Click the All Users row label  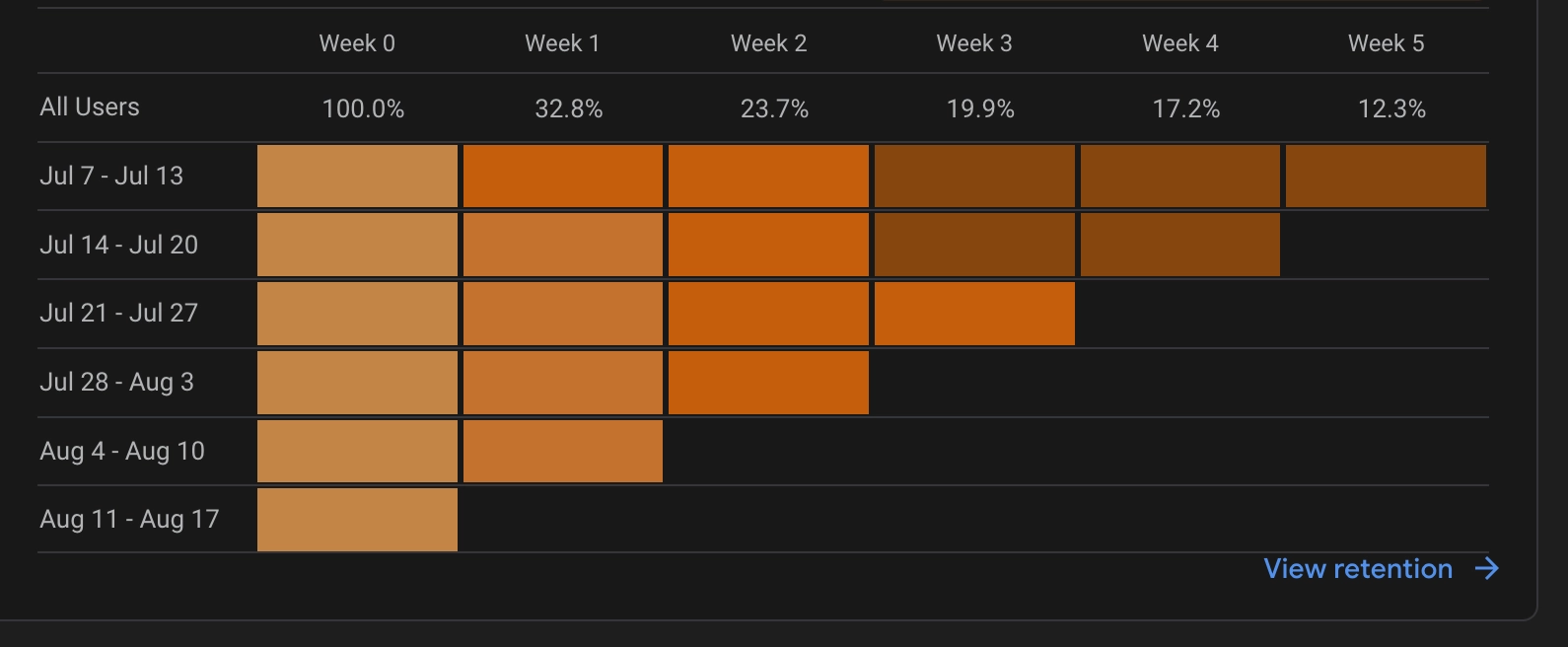90,108
